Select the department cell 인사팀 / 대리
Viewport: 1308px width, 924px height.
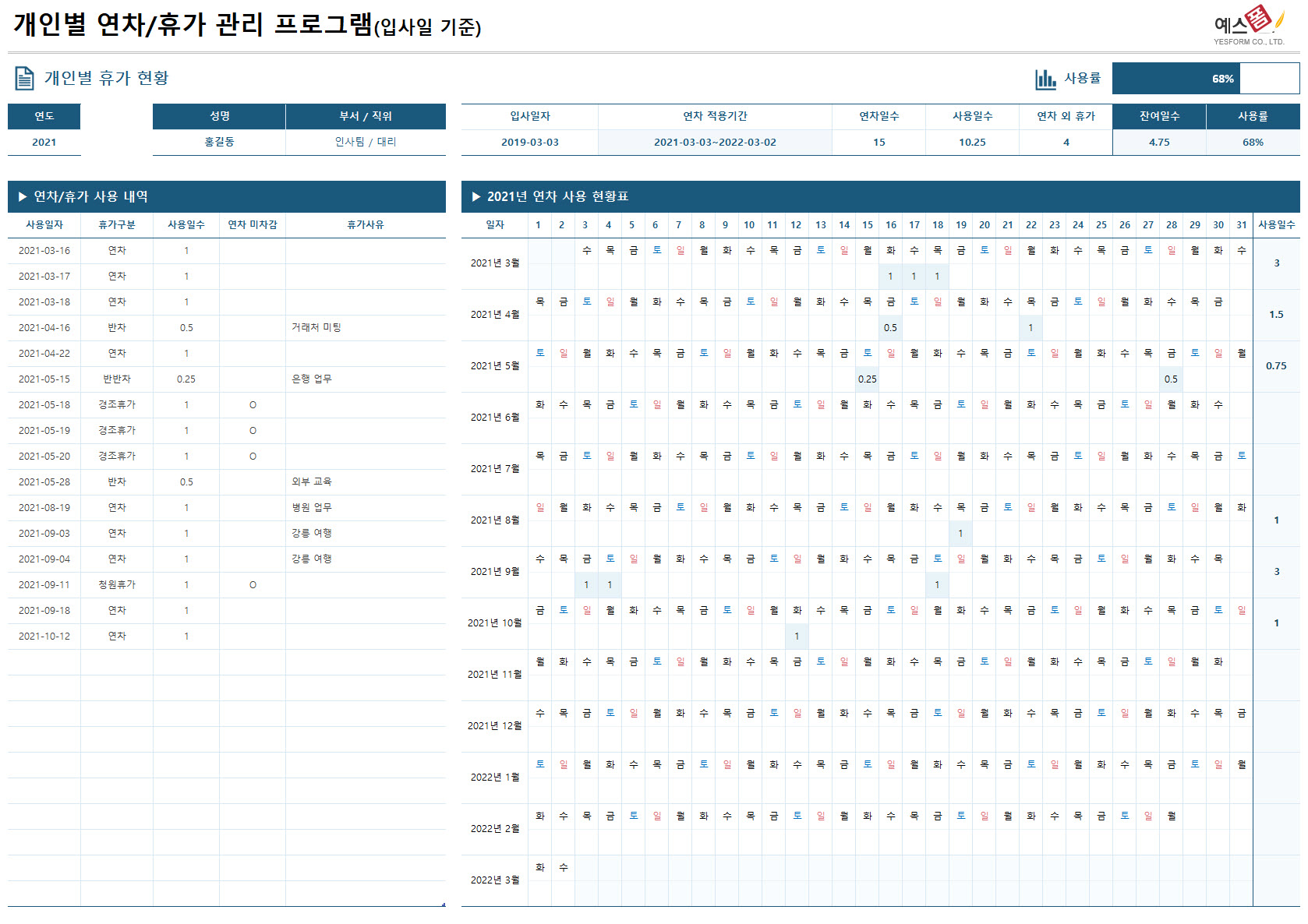pos(366,142)
